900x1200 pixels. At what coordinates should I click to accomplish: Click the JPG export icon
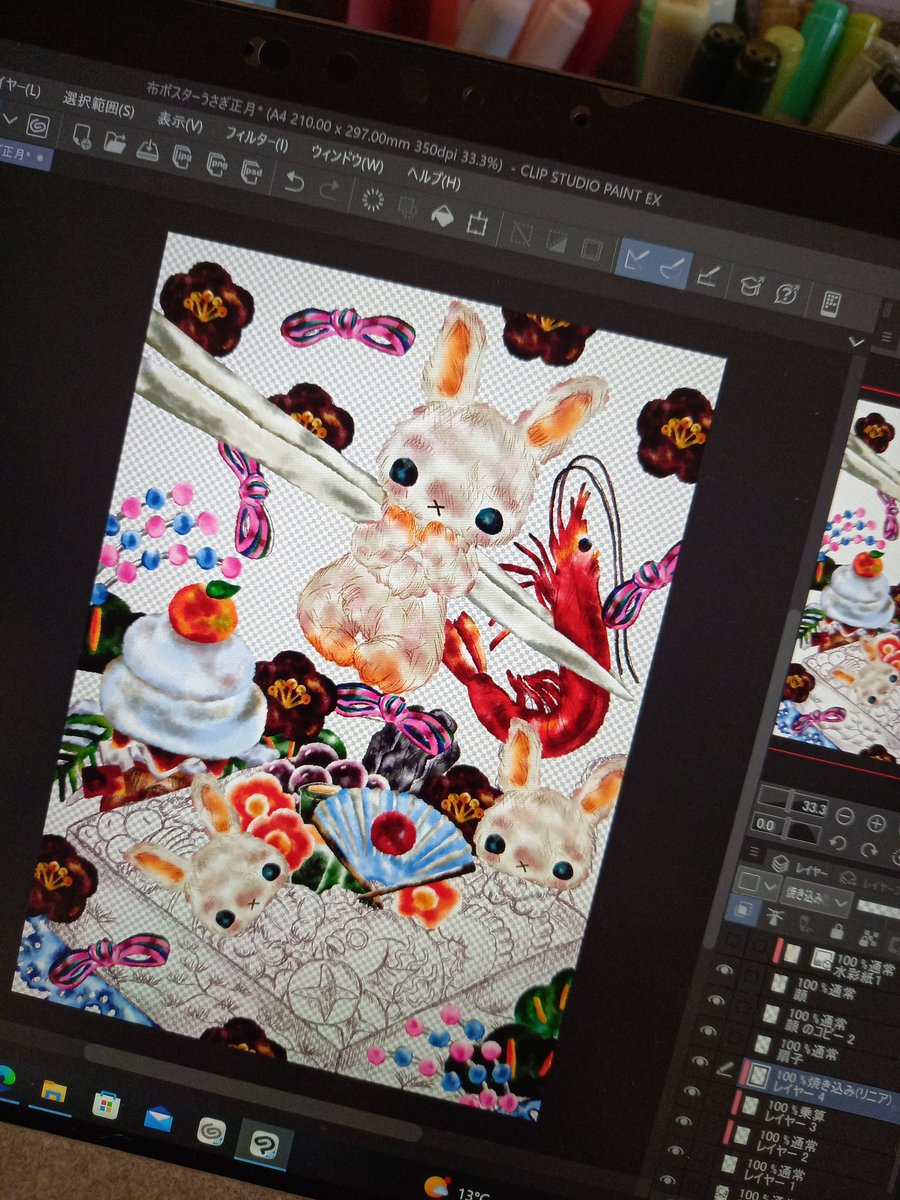183,157
